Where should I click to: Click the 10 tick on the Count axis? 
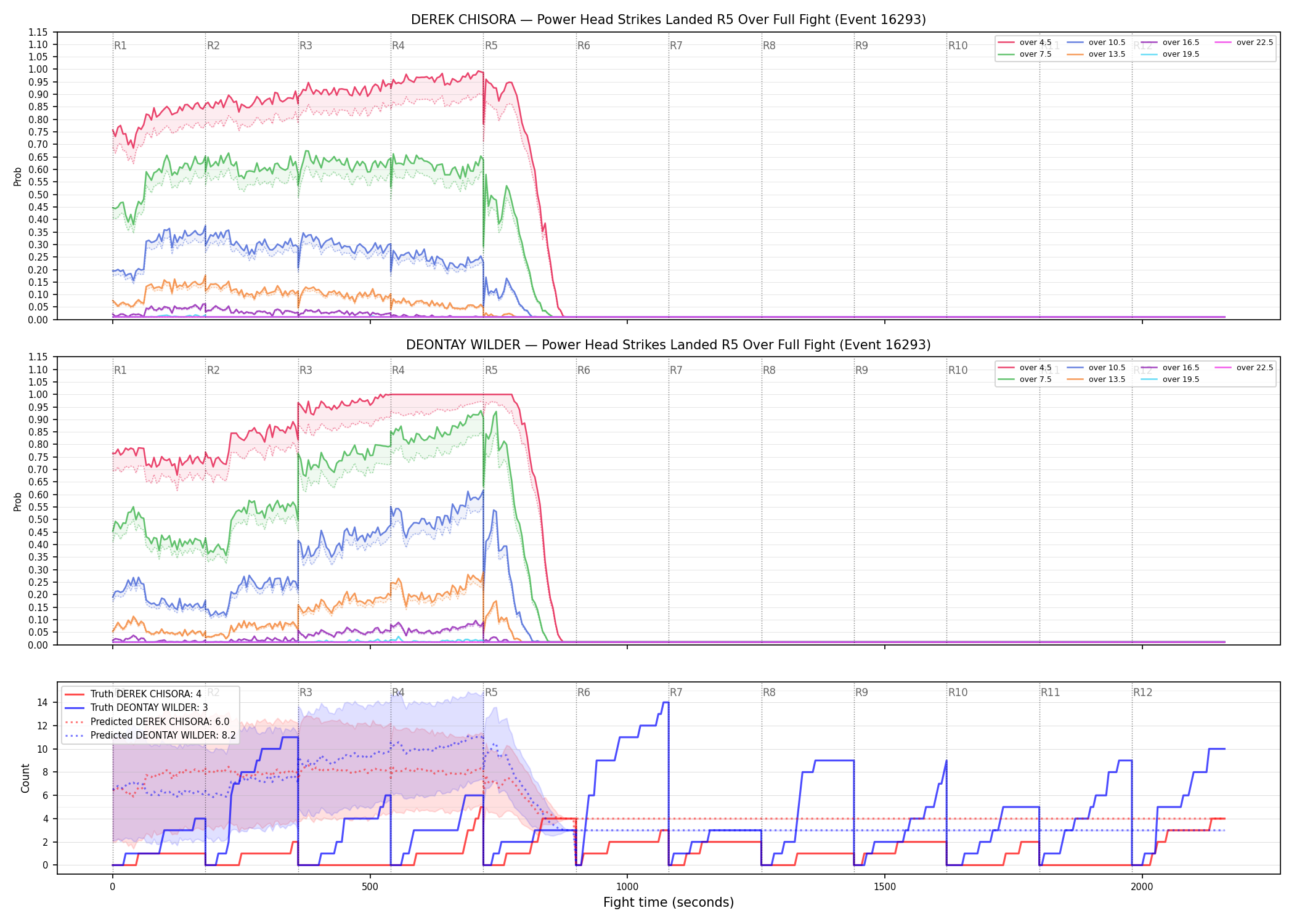[x=43, y=749]
